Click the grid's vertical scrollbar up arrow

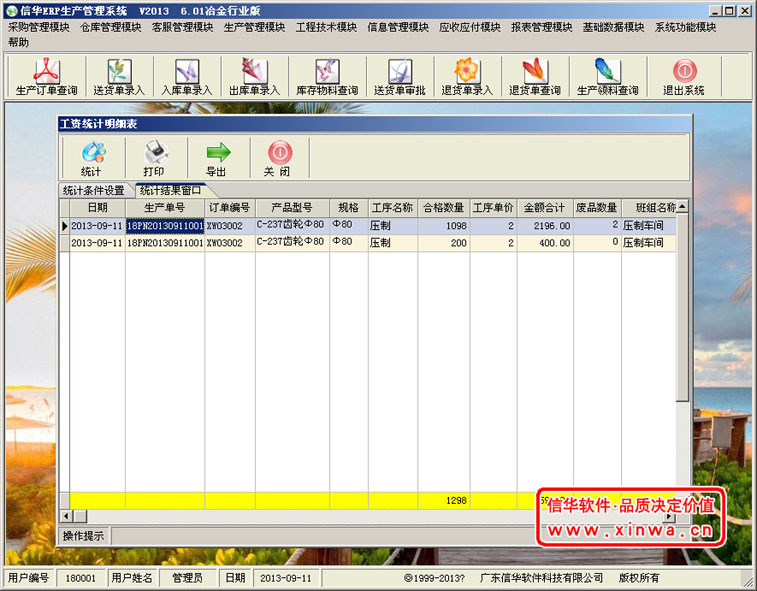682,207
